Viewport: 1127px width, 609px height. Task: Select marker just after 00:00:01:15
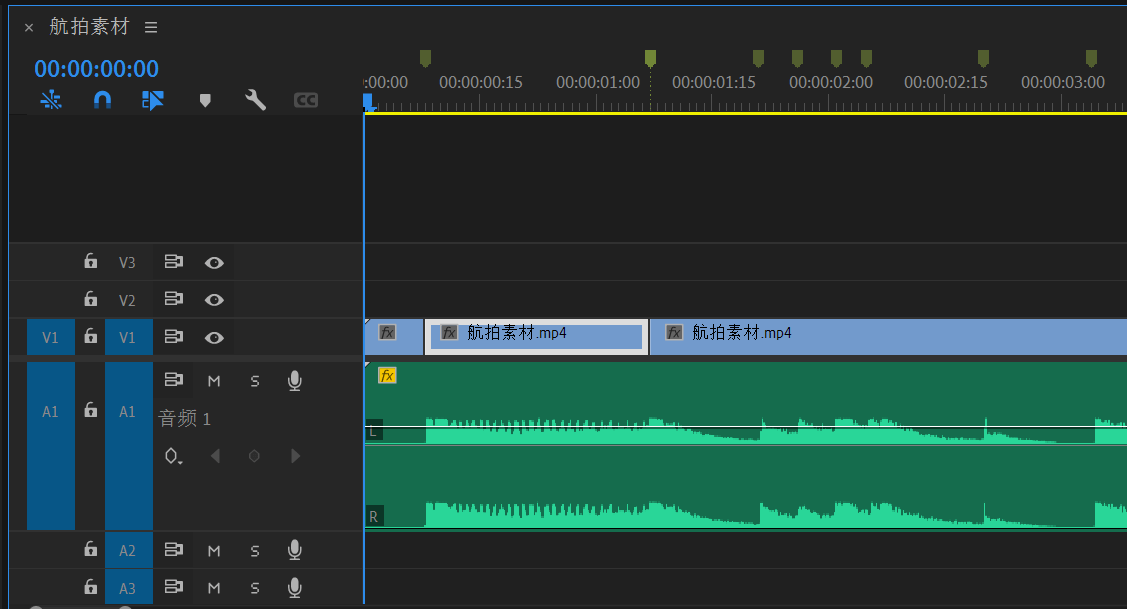click(758, 58)
